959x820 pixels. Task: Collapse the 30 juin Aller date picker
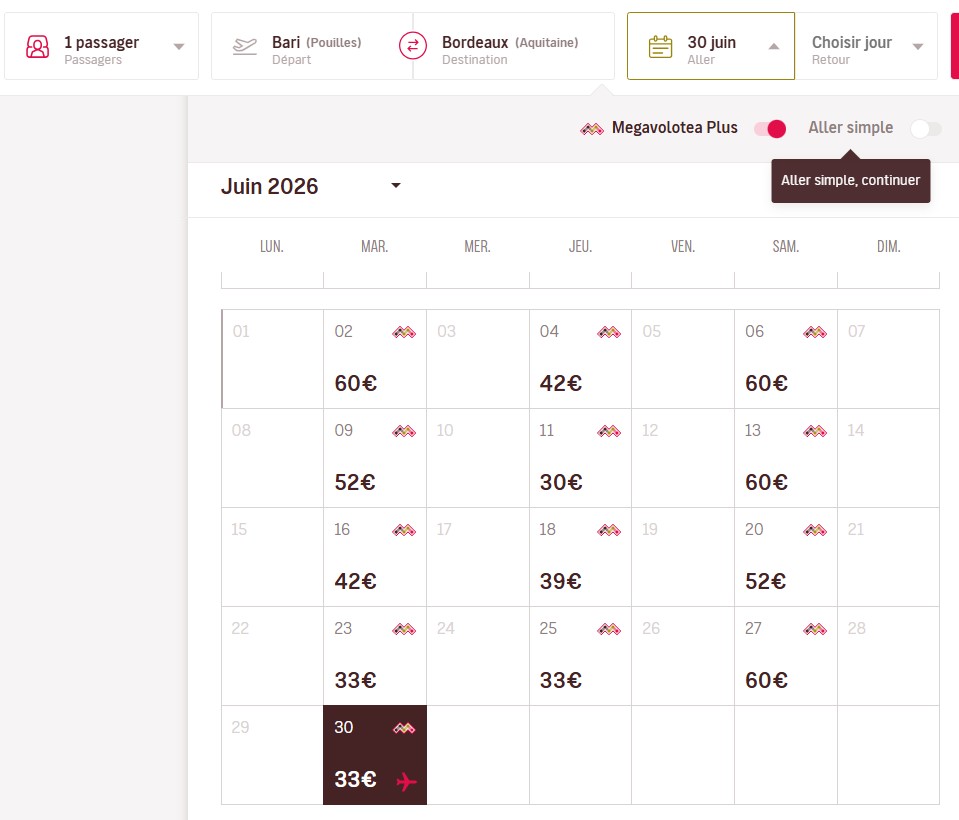coord(773,46)
